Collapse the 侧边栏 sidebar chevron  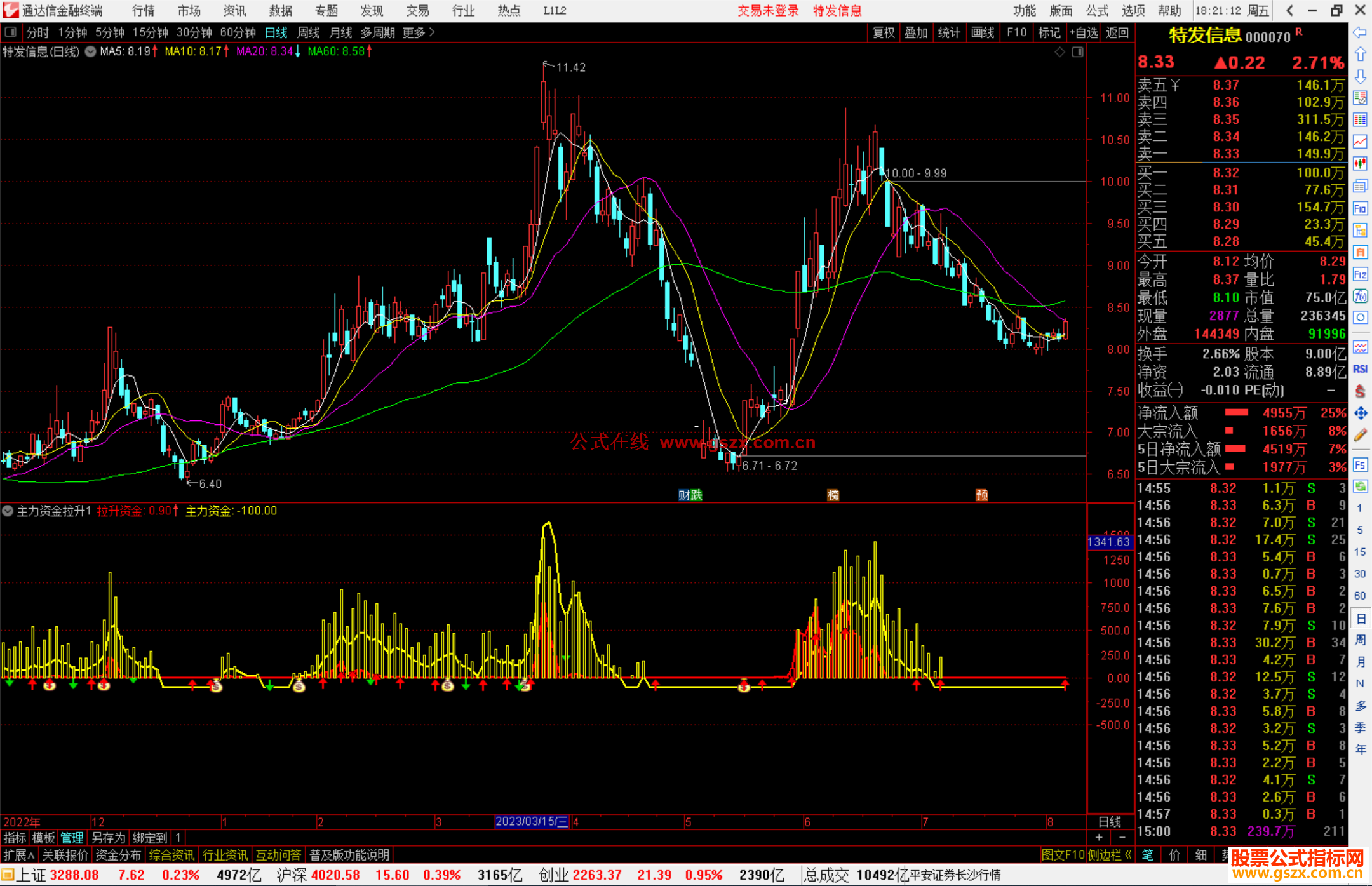pos(1128,855)
